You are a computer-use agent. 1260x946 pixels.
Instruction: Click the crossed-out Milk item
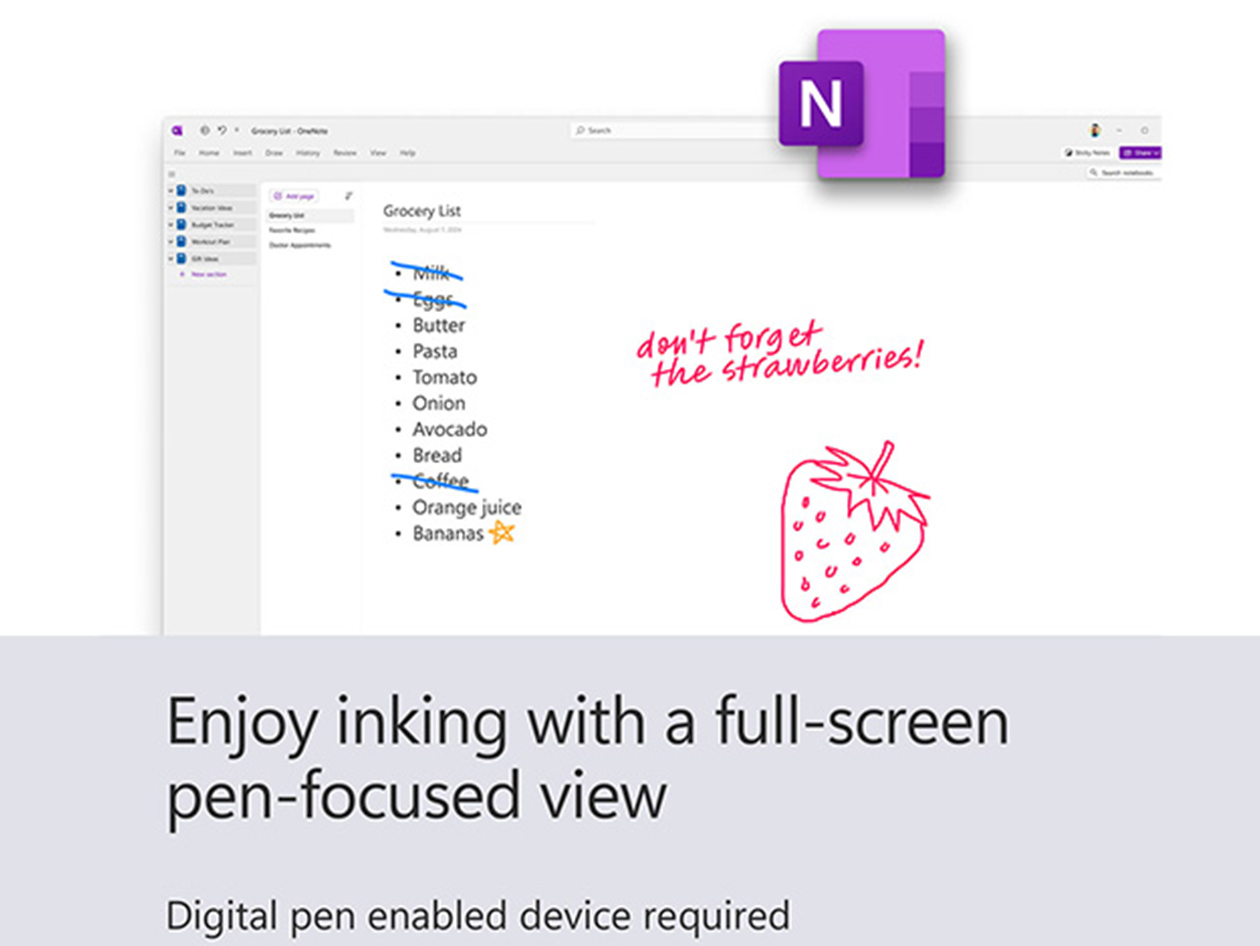click(431, 273)
